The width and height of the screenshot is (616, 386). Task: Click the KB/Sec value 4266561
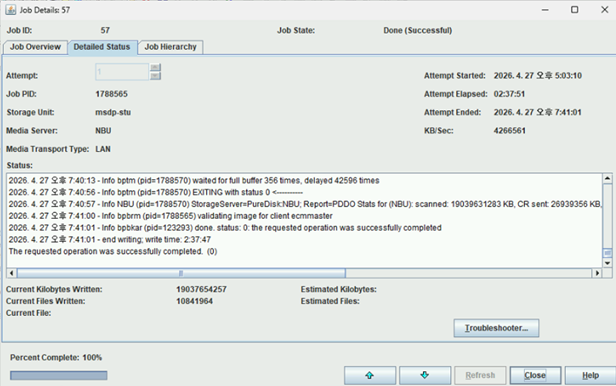[510, 131]
